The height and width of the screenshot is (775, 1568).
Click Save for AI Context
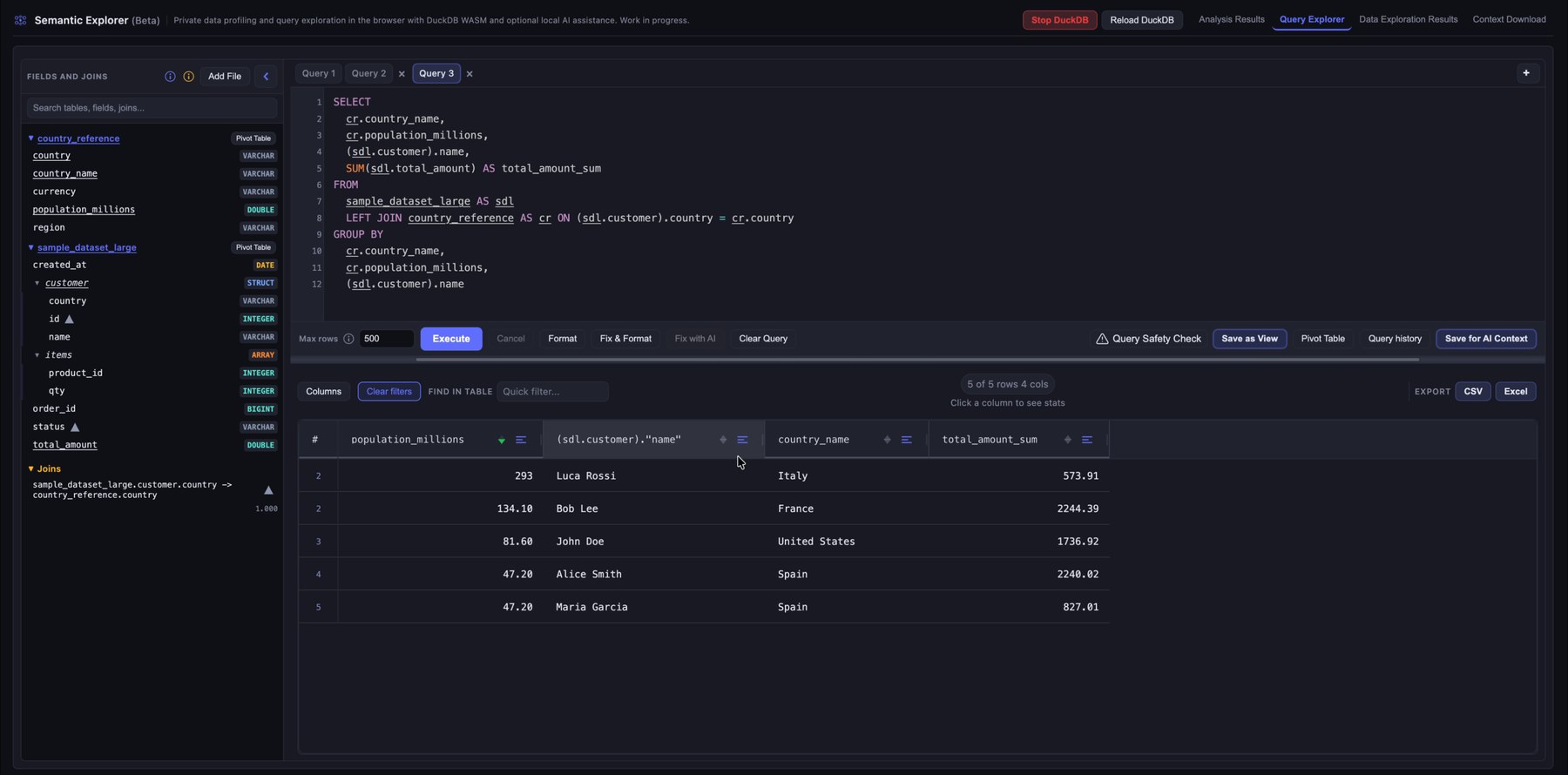tap(1486, 339)
